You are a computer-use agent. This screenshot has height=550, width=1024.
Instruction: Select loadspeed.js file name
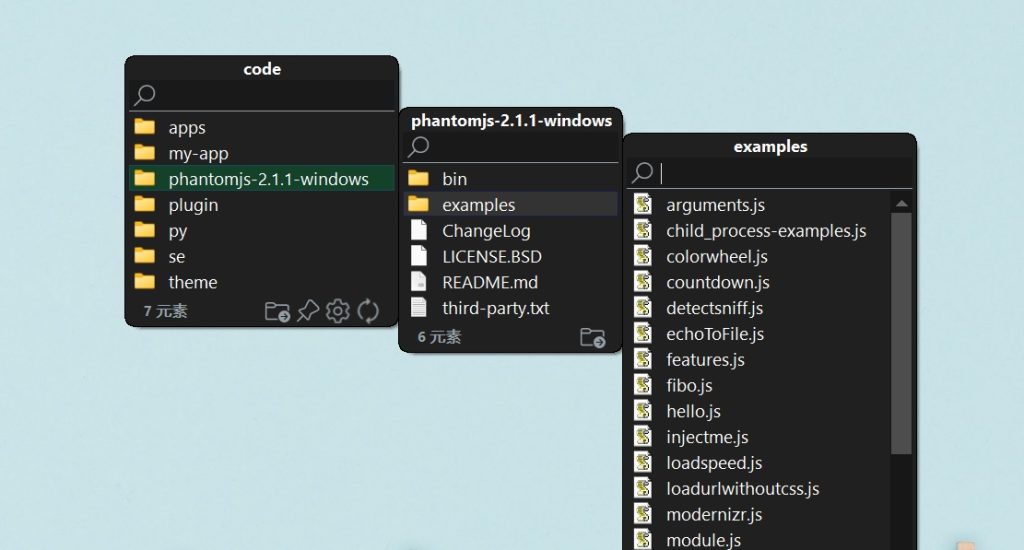tap(714, 462)
